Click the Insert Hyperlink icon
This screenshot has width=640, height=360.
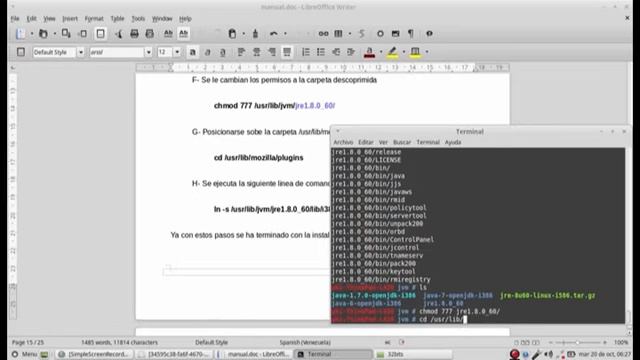(323, 33)
